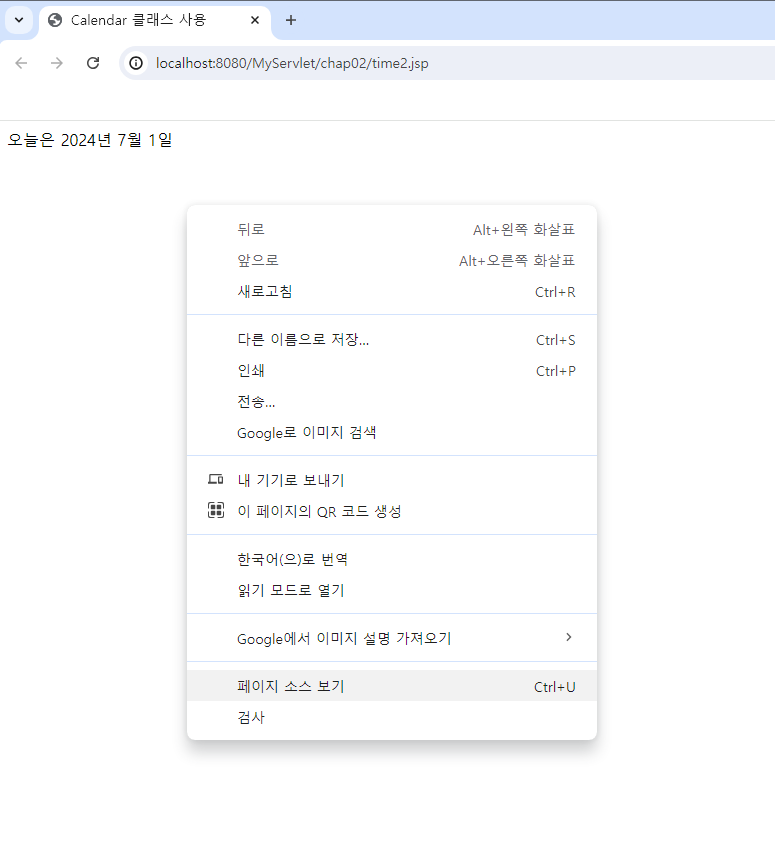Open the tab search dropdown arrow
Screen dimensions: 775x856
click(19, 20)
